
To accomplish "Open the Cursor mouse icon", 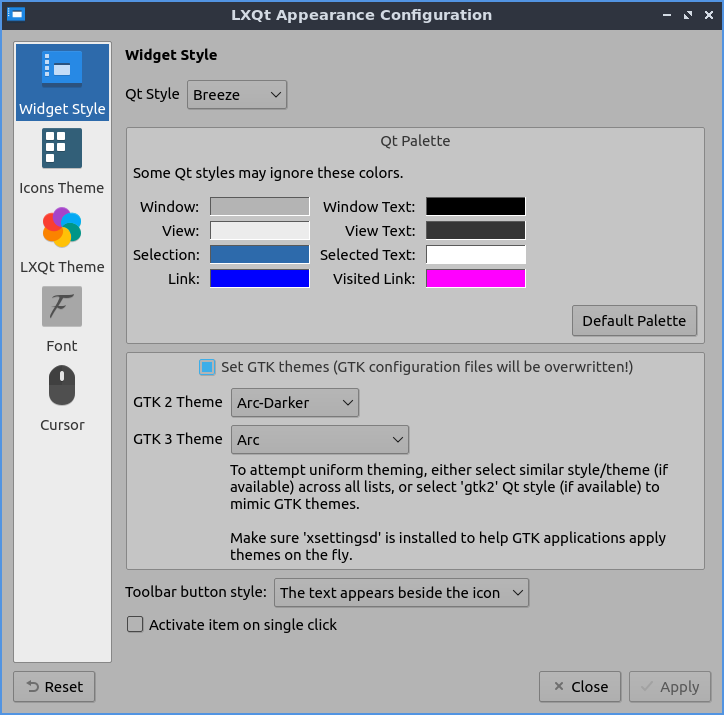I will click(x=62, y=386).
